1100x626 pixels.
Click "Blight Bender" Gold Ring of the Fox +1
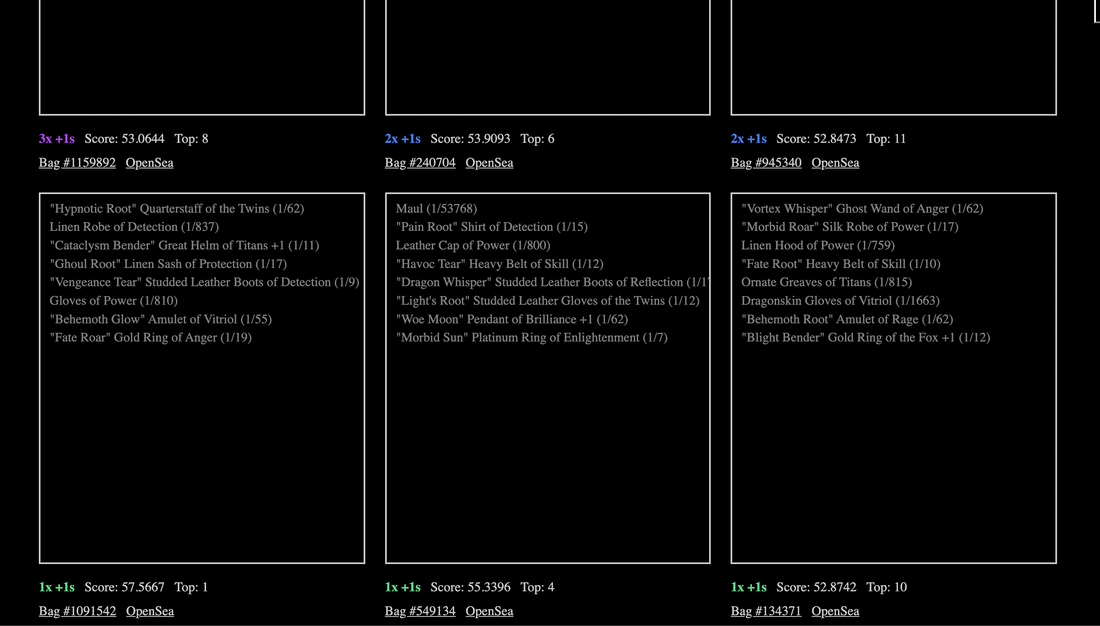click(x=866, y=338)
